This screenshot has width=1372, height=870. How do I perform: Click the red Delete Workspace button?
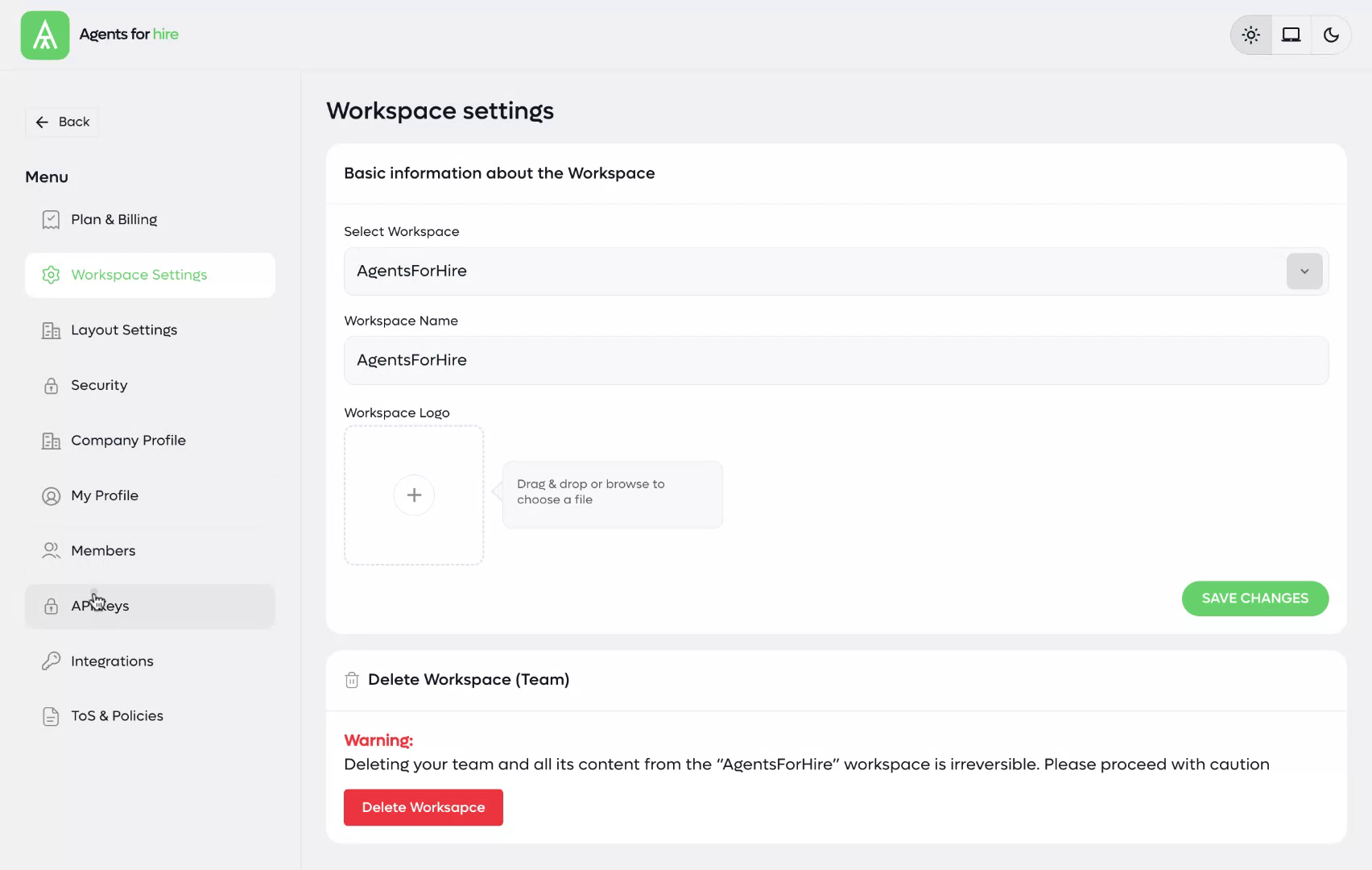point(424,807)
